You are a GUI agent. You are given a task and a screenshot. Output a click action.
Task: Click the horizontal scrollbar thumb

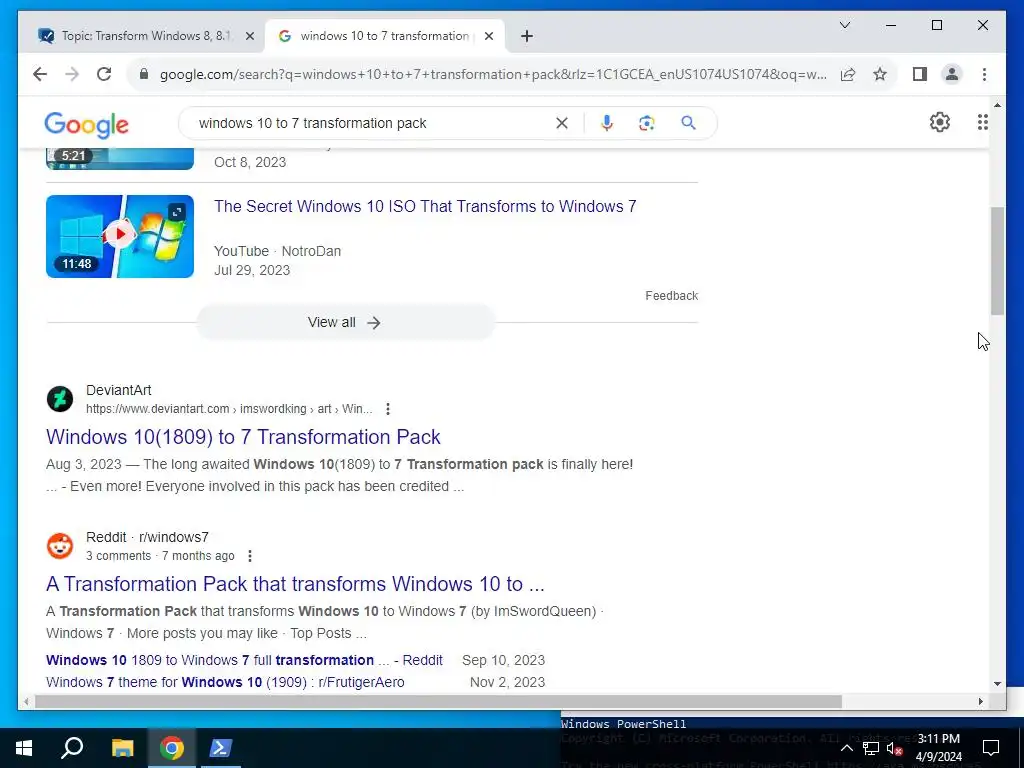[438, 701]
